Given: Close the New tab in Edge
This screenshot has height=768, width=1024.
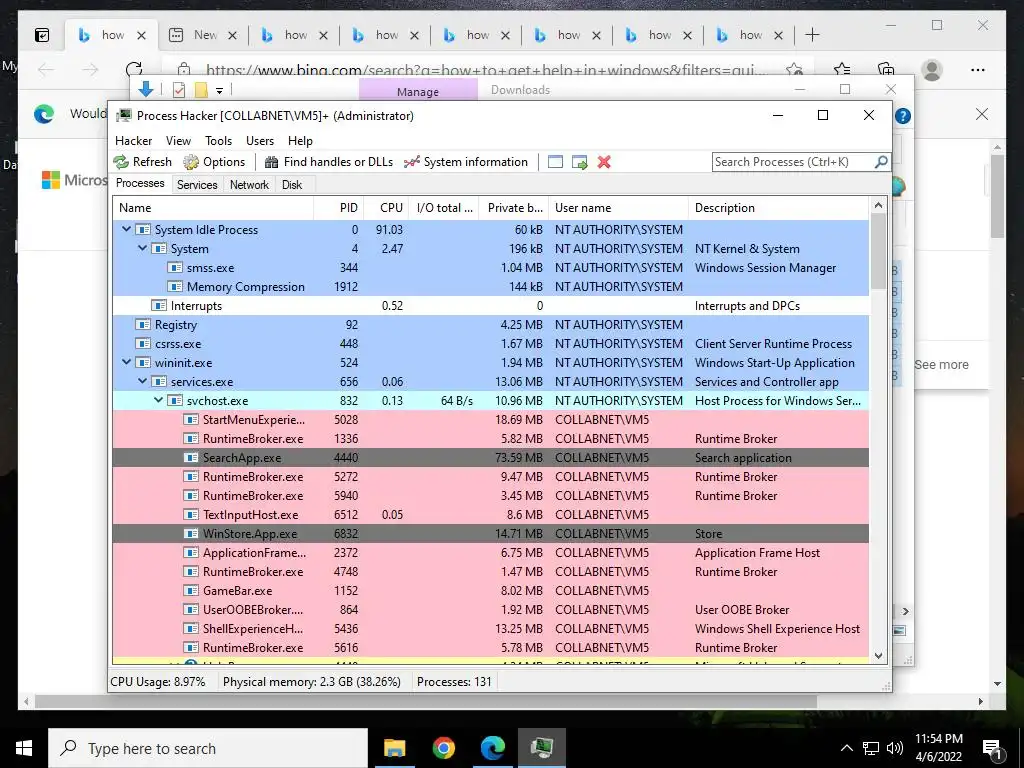Looking at the screenshot, I should 232,35.
